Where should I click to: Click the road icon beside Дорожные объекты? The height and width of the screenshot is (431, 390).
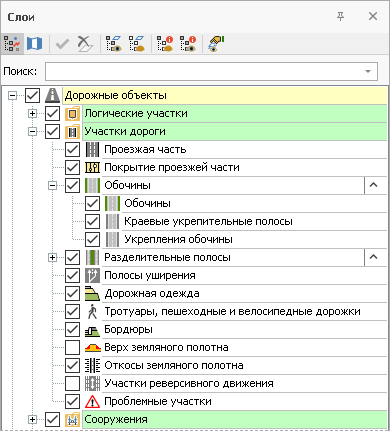(52, 95)
